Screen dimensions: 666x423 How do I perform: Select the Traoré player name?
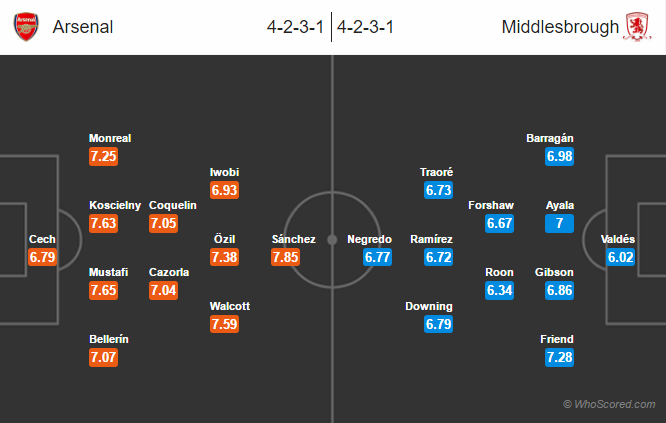[x=436, y=172]
